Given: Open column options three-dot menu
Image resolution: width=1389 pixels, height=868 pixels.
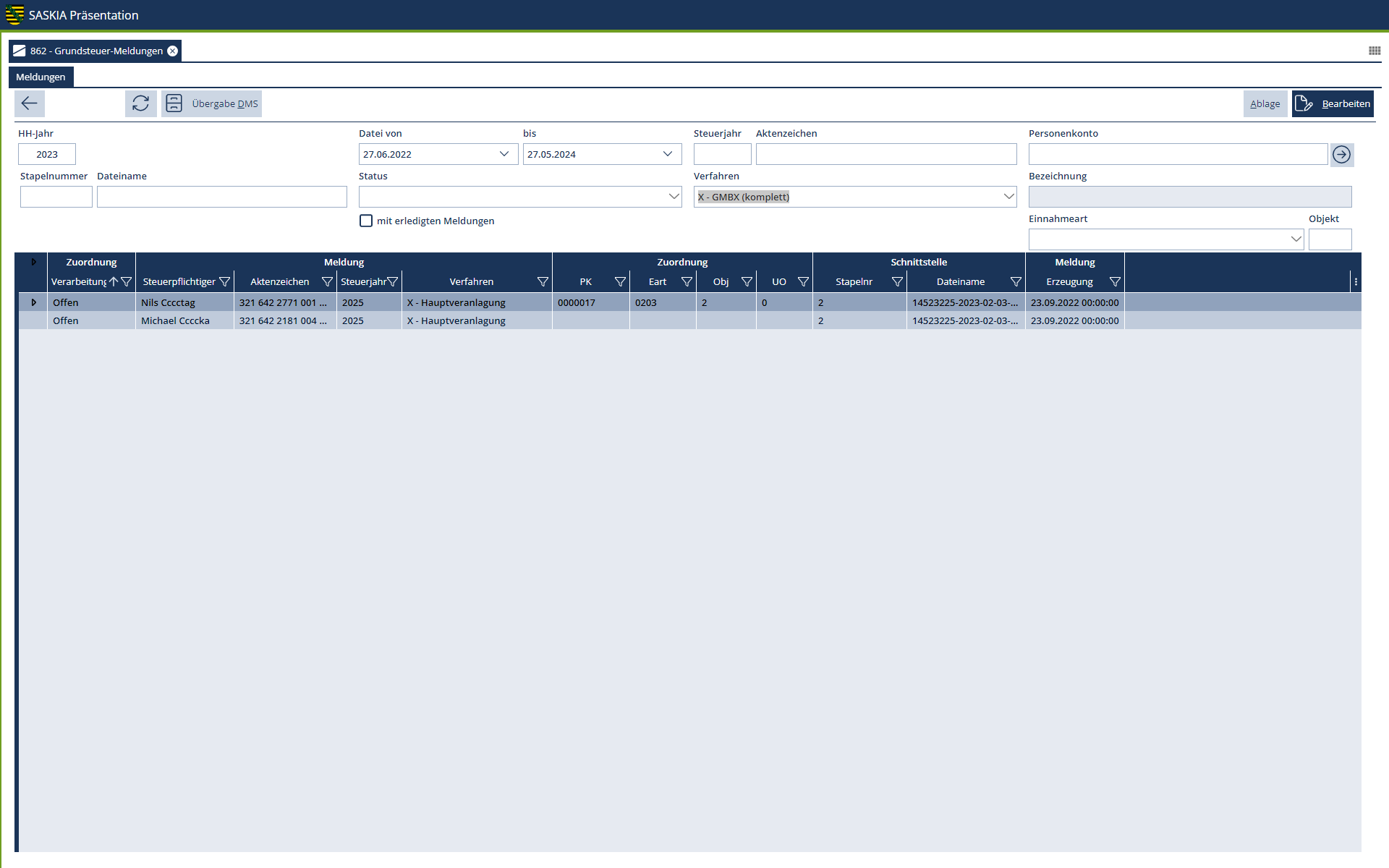Looking at the screenshot, I should (x=1356, y=282).
